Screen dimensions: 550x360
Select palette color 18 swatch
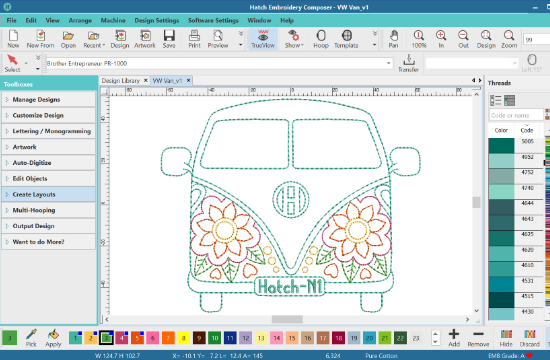[338, 338]
